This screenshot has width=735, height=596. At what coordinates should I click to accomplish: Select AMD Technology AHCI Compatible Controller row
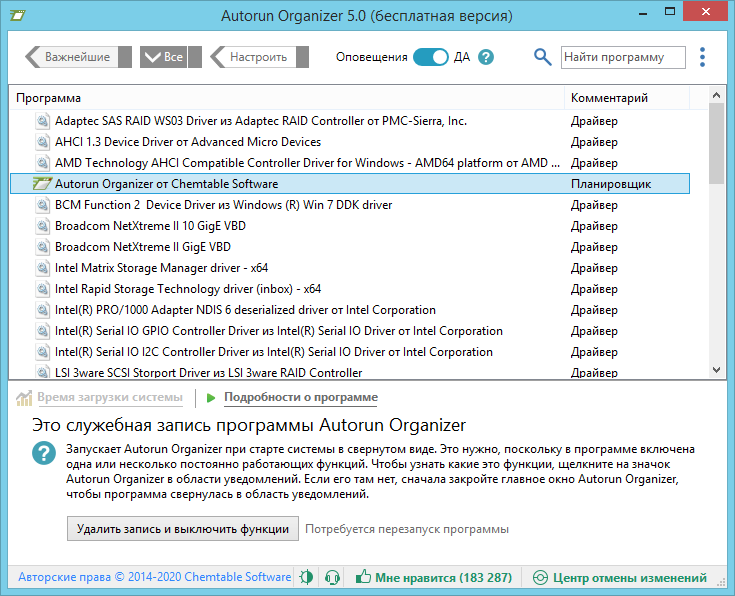(x=350, y=163)
